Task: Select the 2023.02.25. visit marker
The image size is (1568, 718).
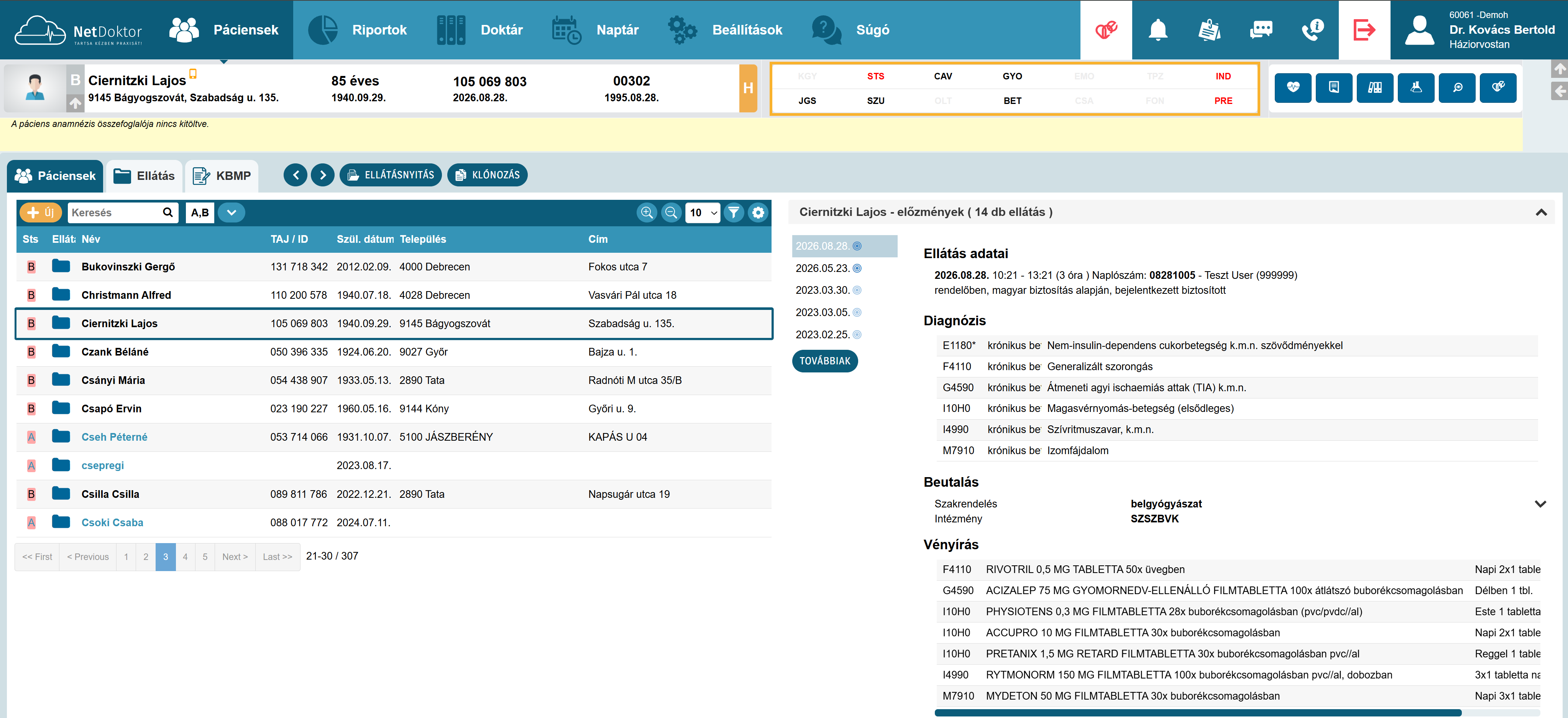Action: [x=857, y=335]
